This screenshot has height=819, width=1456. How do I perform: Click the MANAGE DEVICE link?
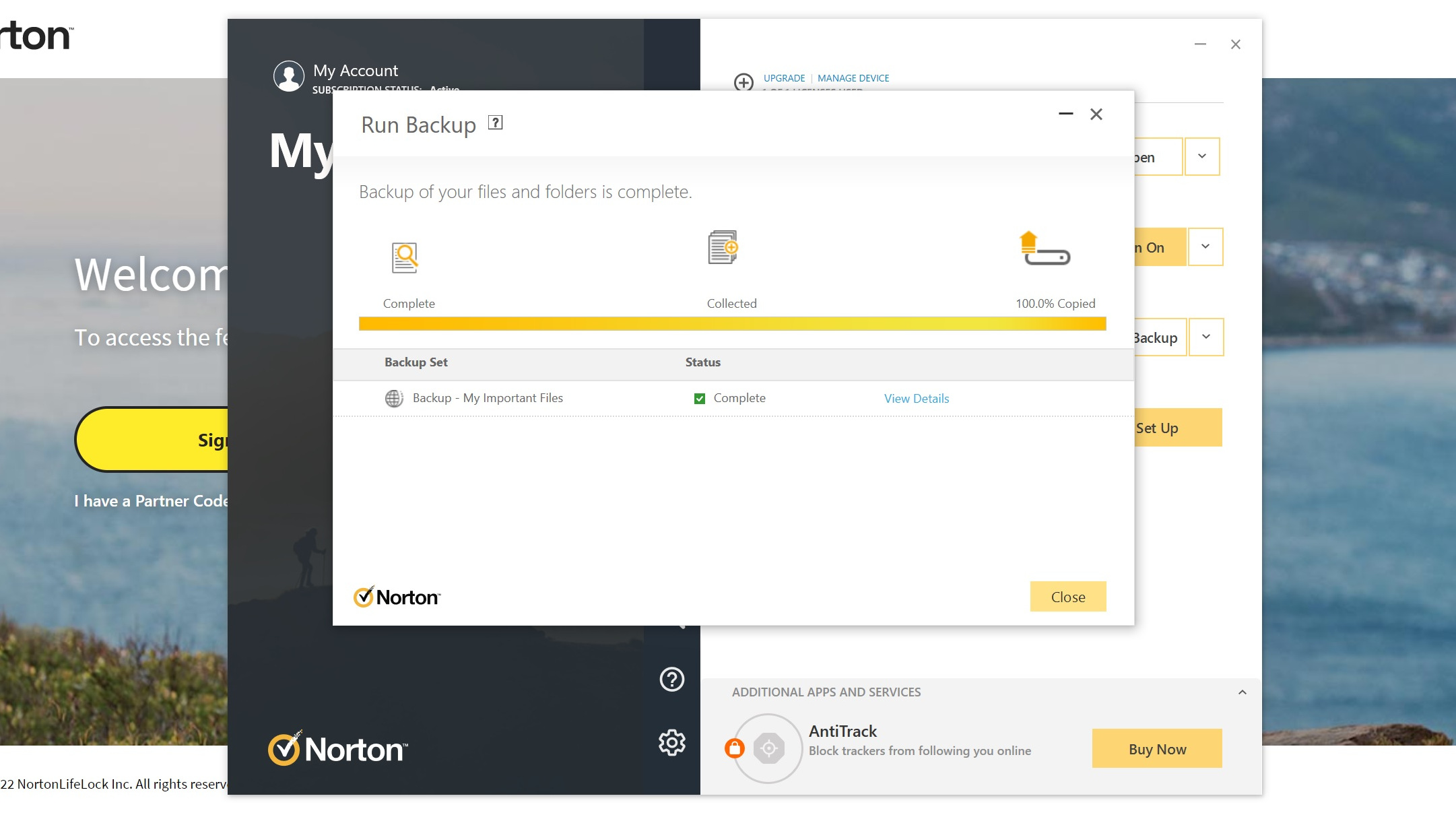coord(853,78)
